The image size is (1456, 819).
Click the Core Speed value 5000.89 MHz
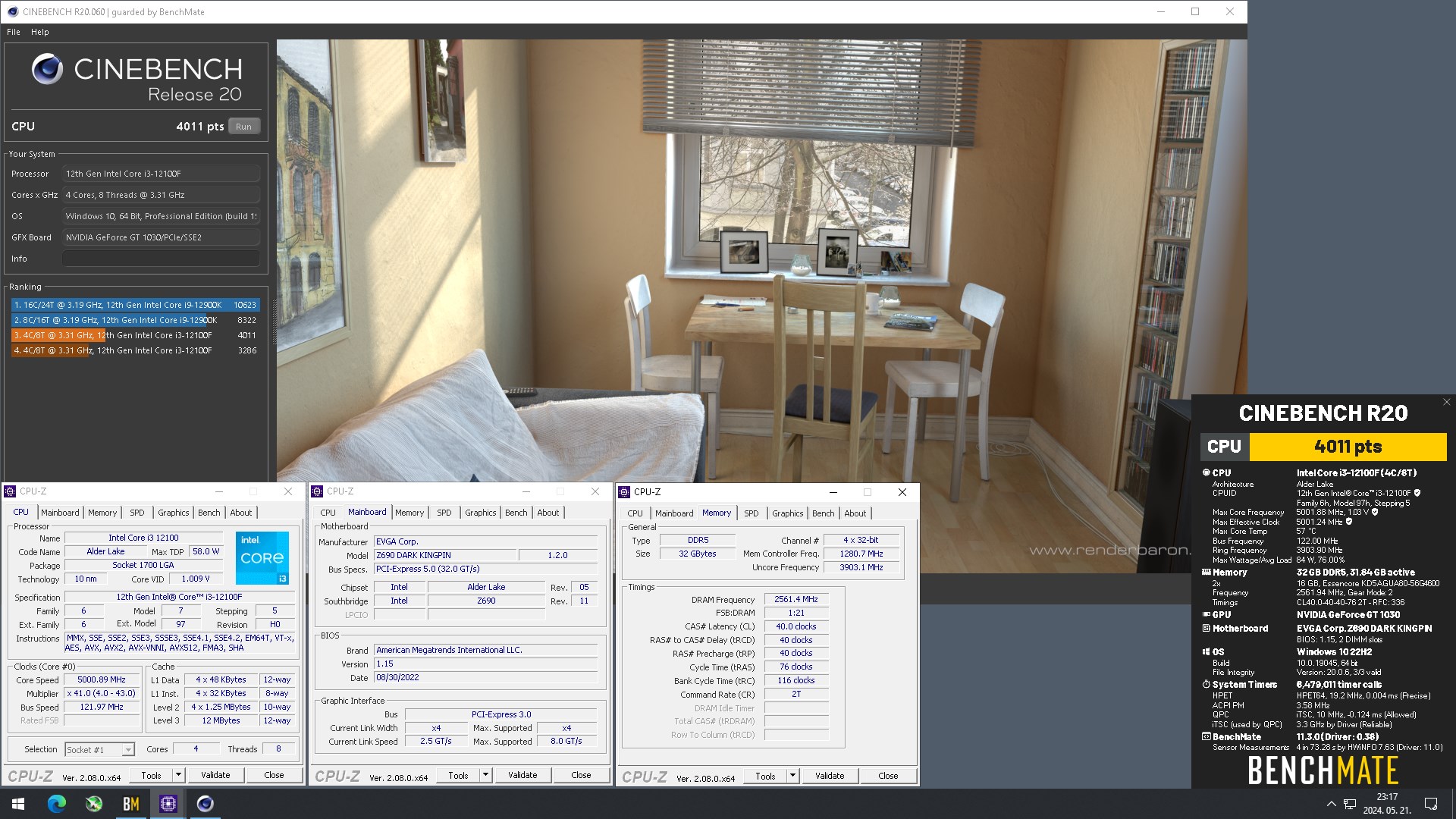point(102,680)
